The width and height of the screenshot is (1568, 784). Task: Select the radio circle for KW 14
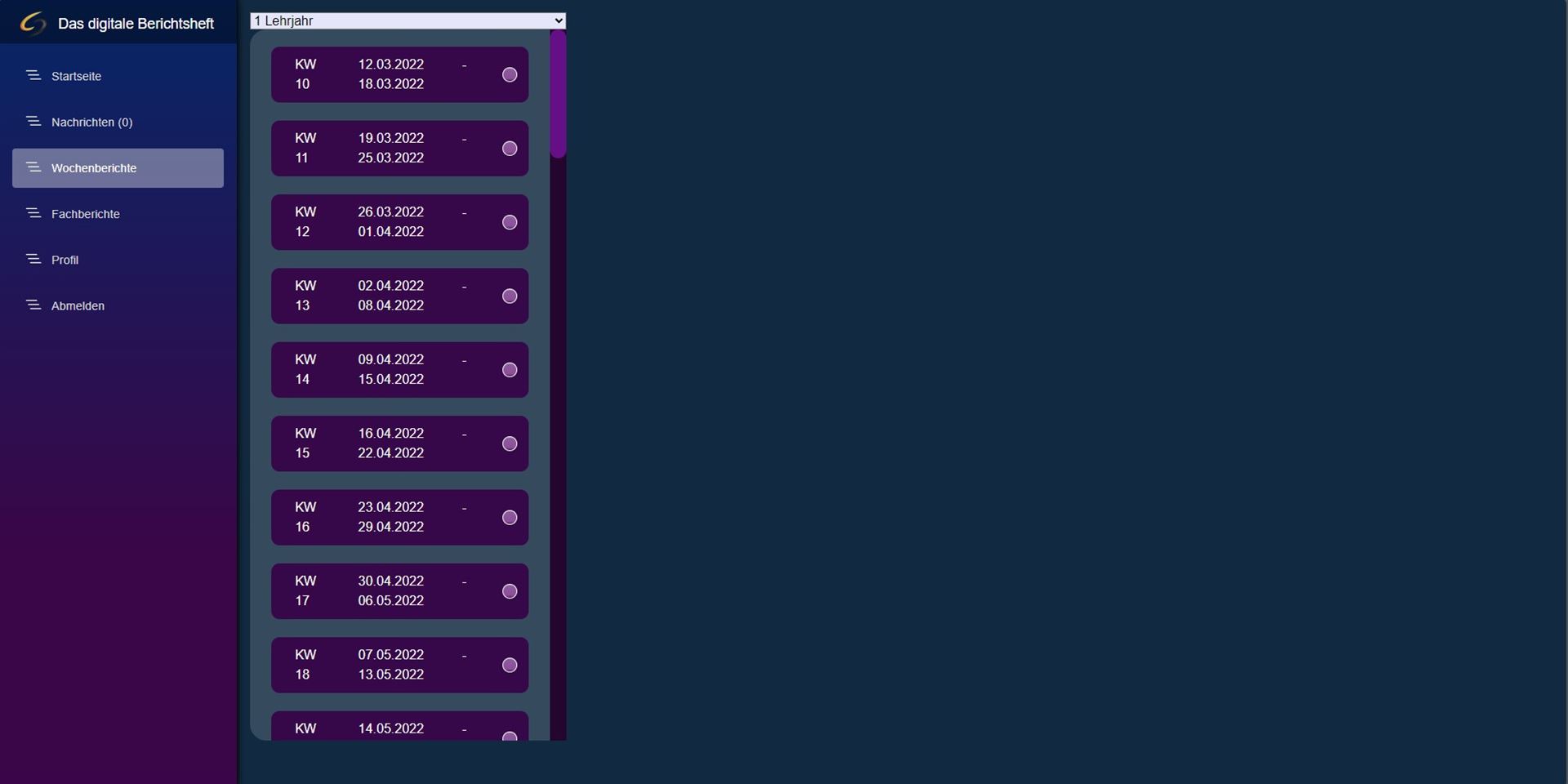pos(510,370)
